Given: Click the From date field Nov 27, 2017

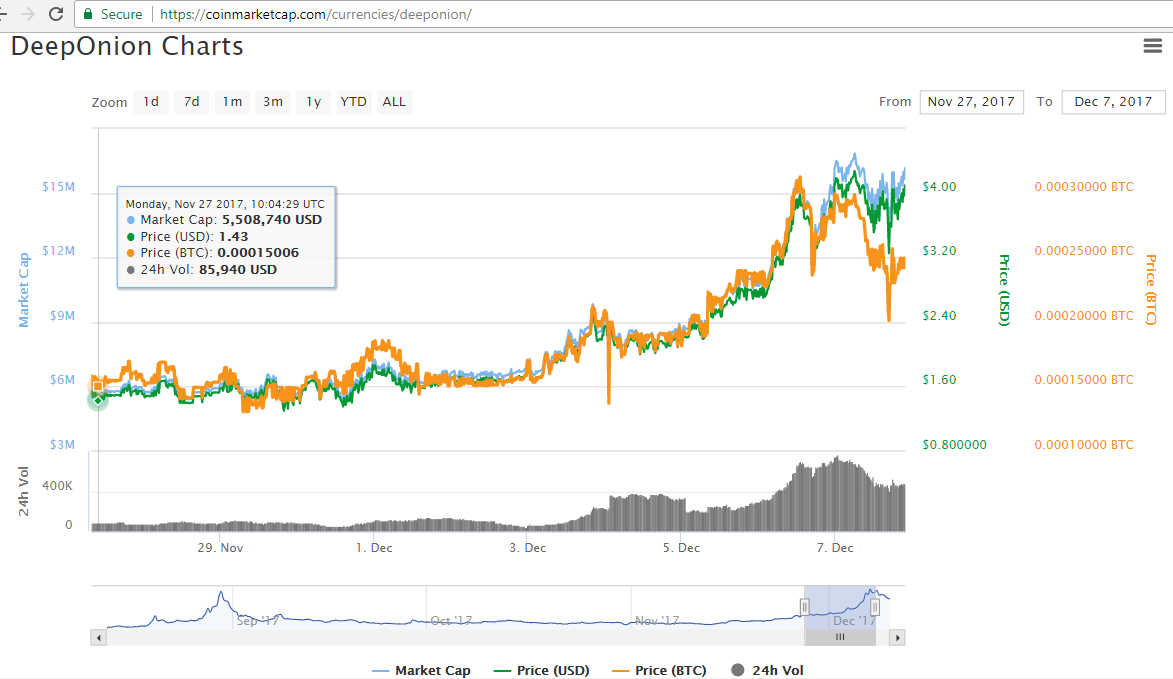Looking at the screenshot, I should [971, 102].
